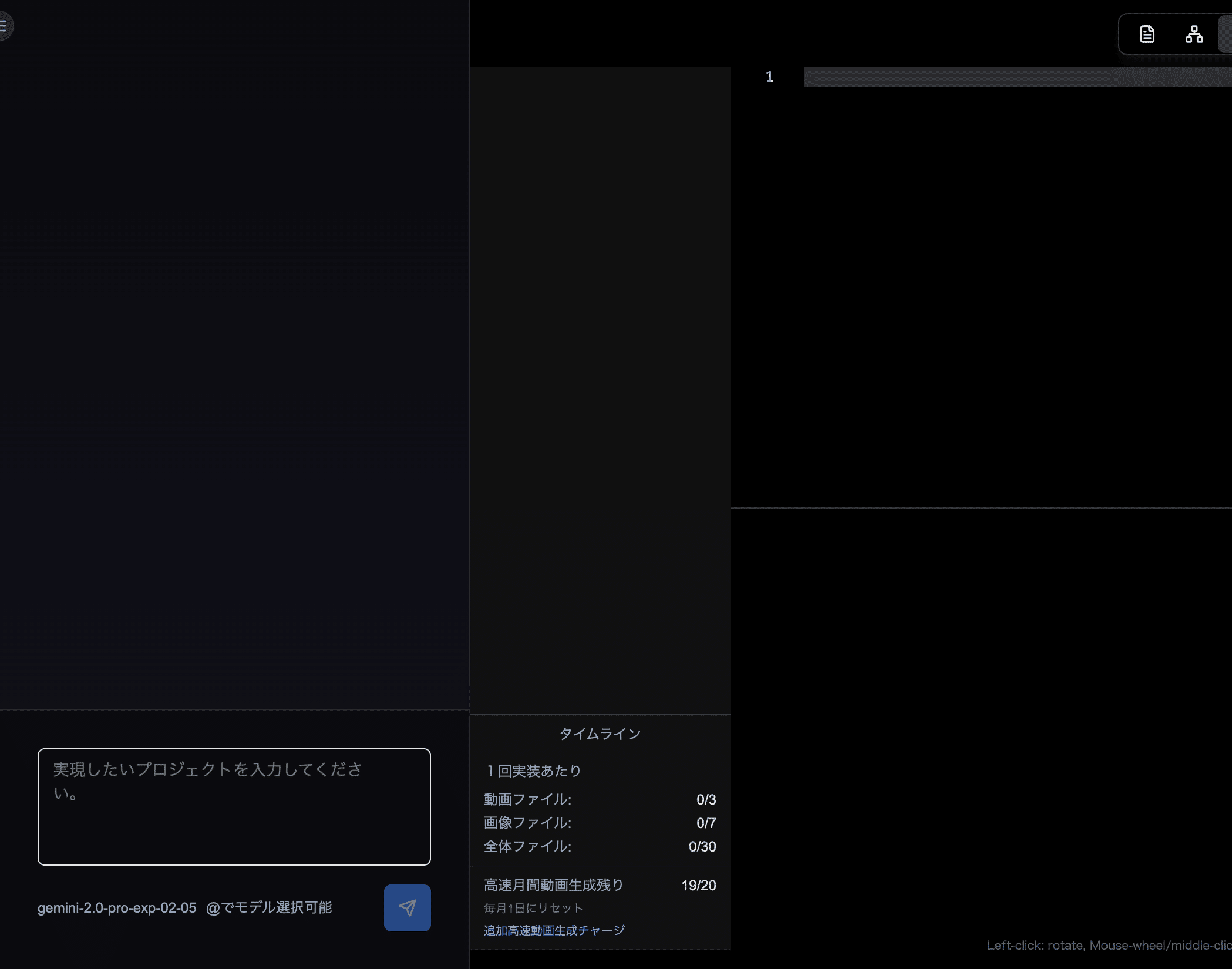Click the 高速月間動画生成残り quota row
The height and width of the screenshot is (969, 1232).
[600, 885]
